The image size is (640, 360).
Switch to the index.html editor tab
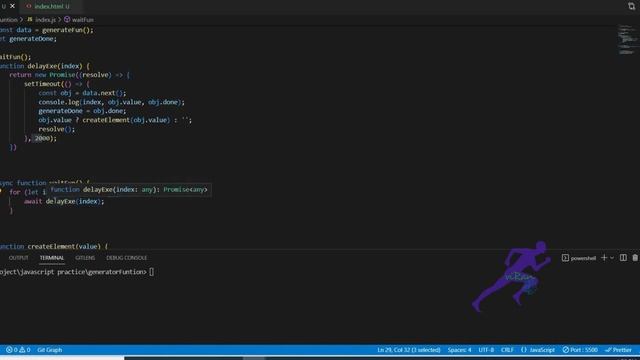tap(48, 6)
